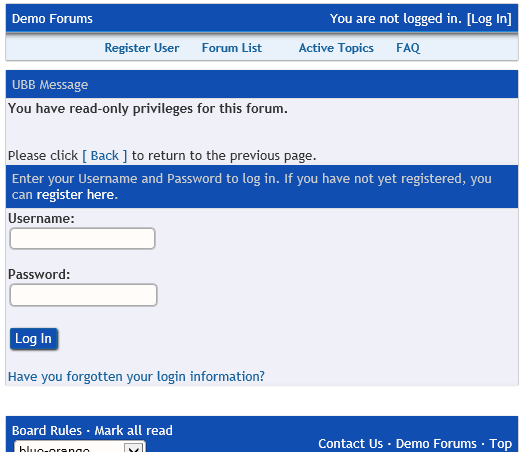
Task: Click the "Password:" label
Action: [39, 275]
